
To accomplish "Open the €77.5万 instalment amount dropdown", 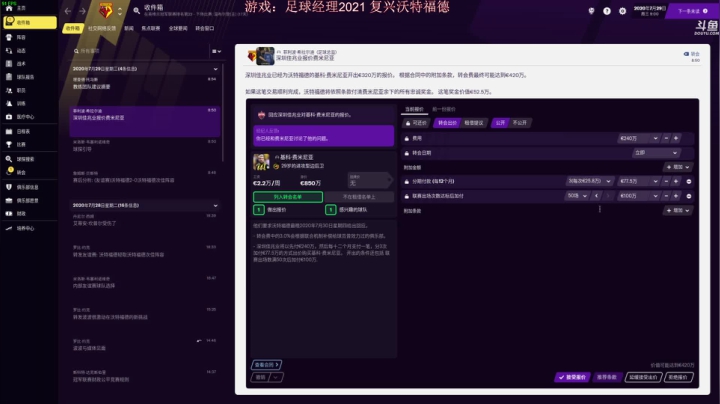I will click(x=639, y=181).
